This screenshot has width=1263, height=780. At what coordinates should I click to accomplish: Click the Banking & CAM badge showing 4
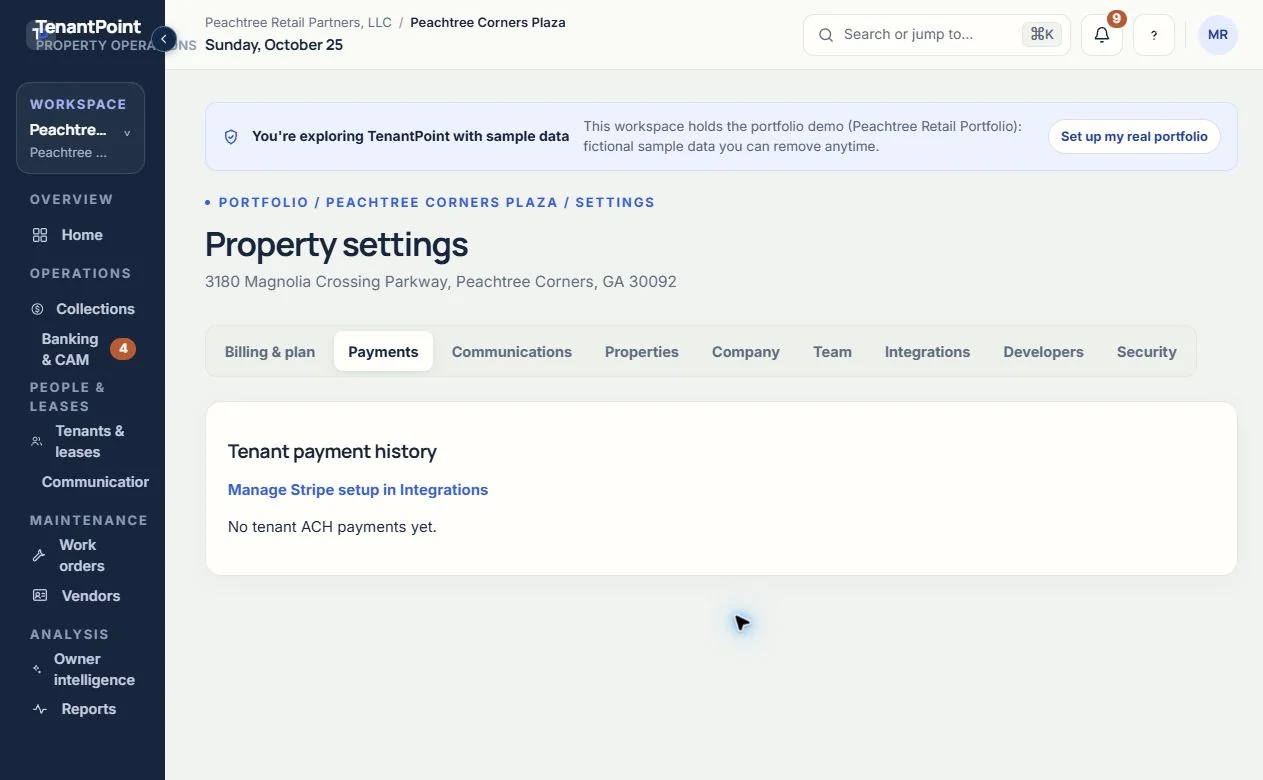coord(123,348)
